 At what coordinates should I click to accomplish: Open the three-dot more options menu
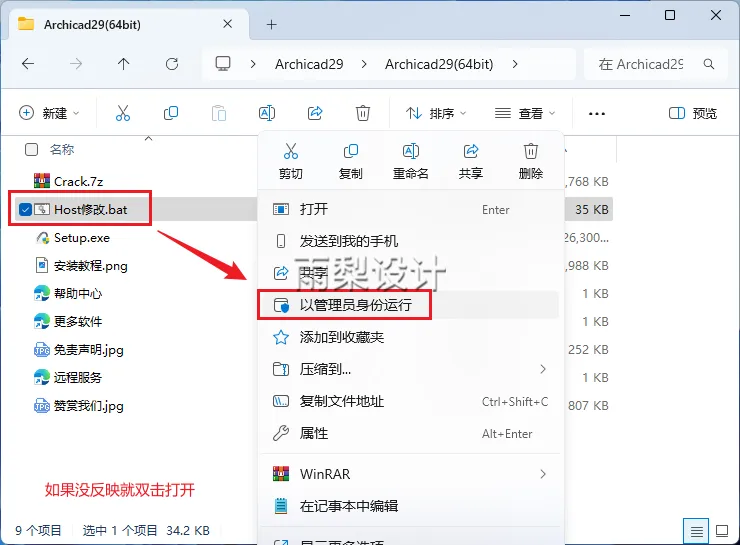pyautogui.click(x=597, y=114)
